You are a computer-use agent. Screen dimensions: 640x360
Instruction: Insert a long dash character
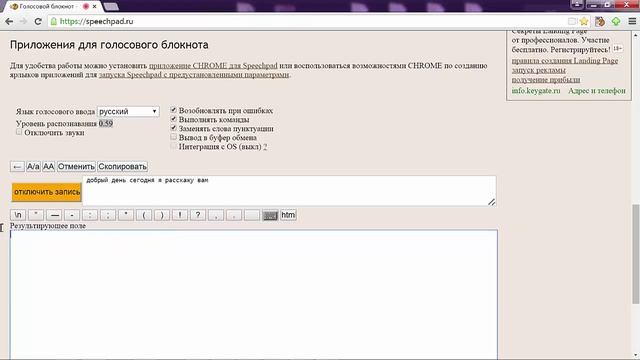point(54,215)
